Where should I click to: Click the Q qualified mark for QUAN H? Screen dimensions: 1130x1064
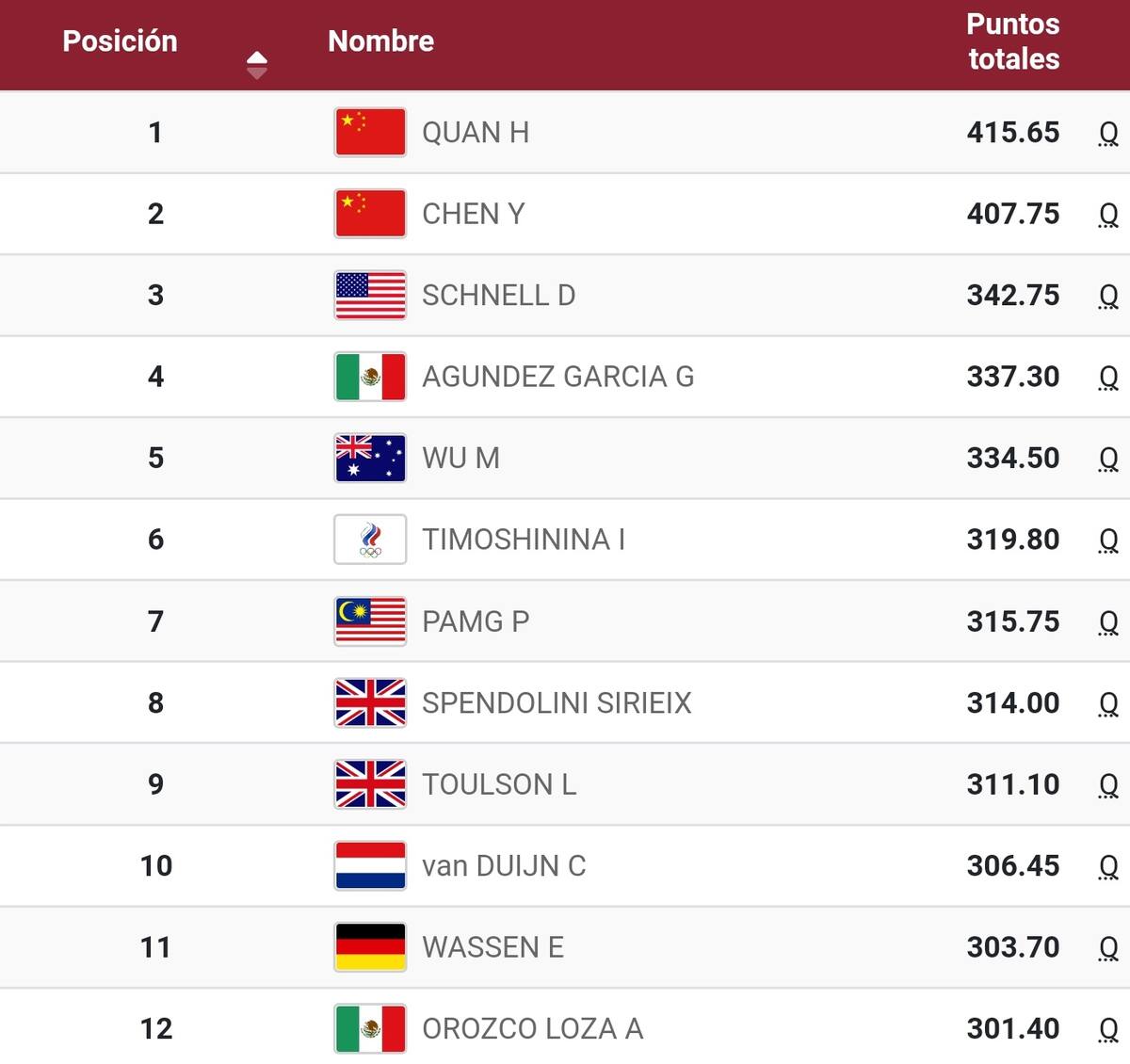pos(1108,134)
